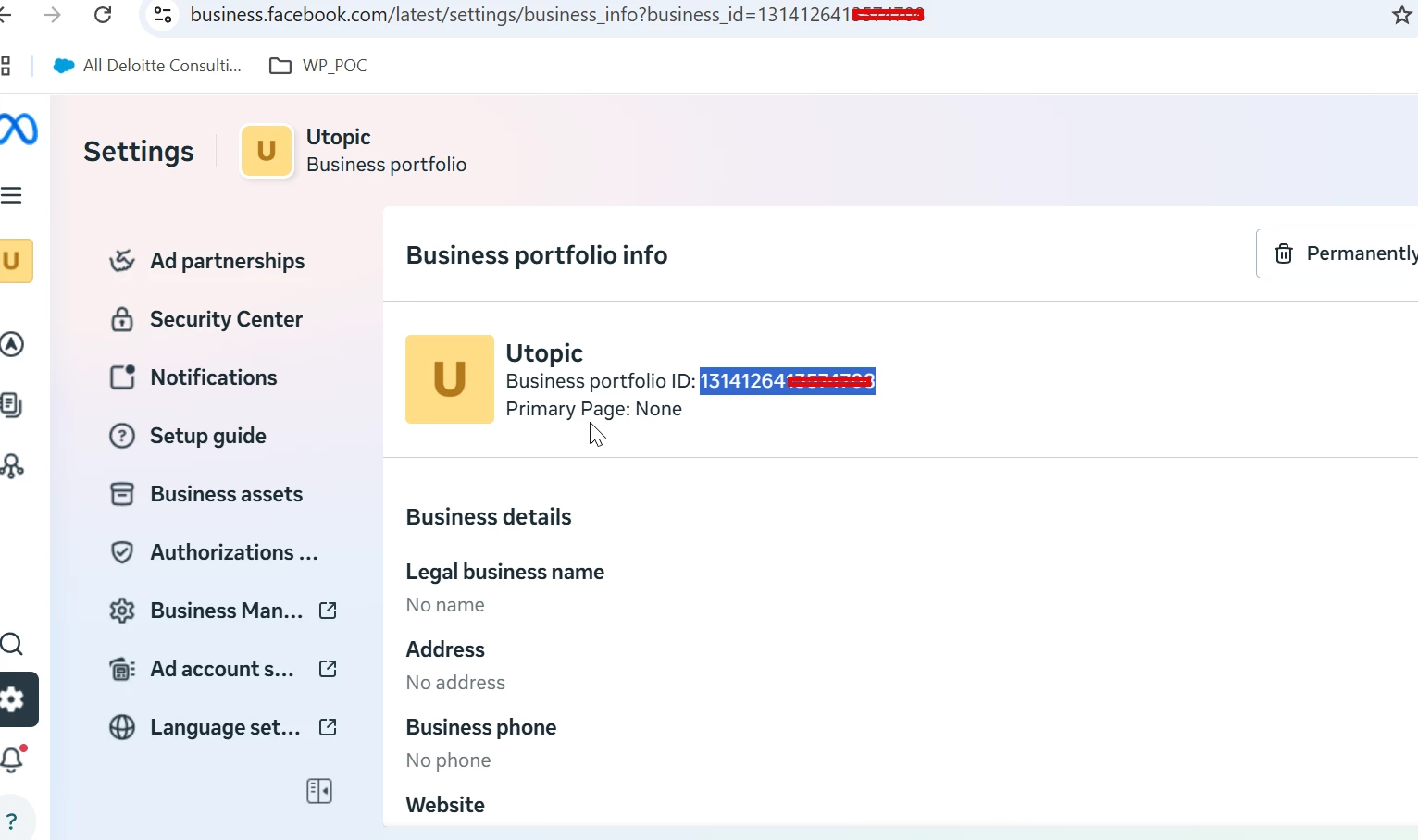Click the 'Website' label

(x=445, y=805)
